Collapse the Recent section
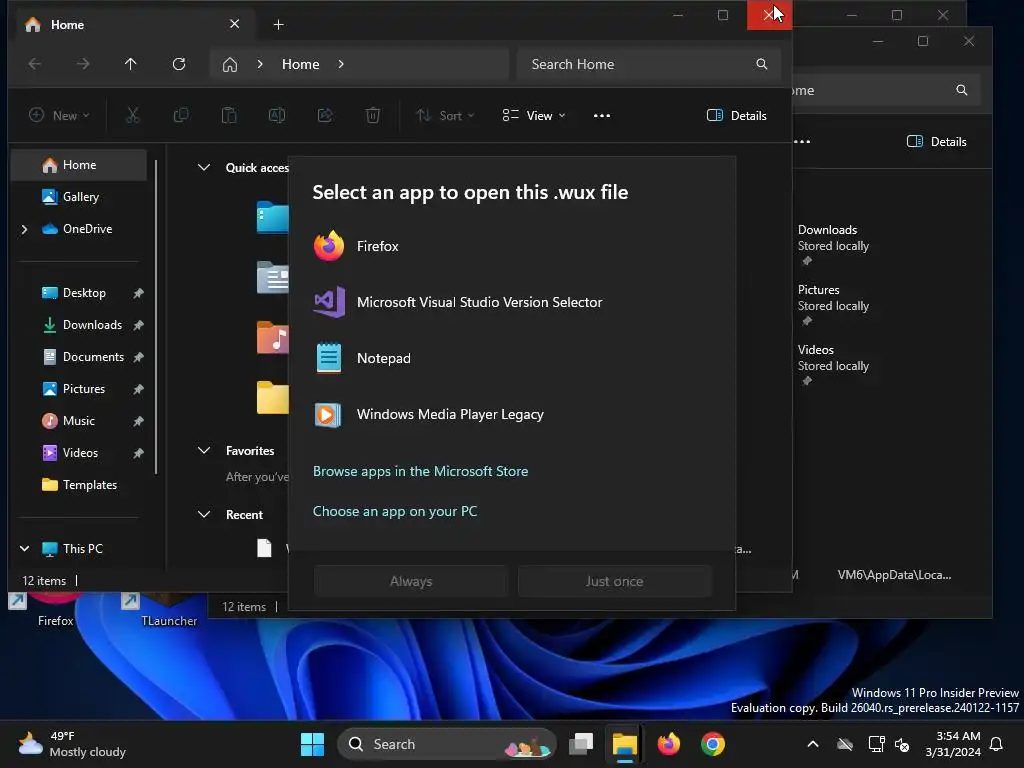 pos(204,515)
